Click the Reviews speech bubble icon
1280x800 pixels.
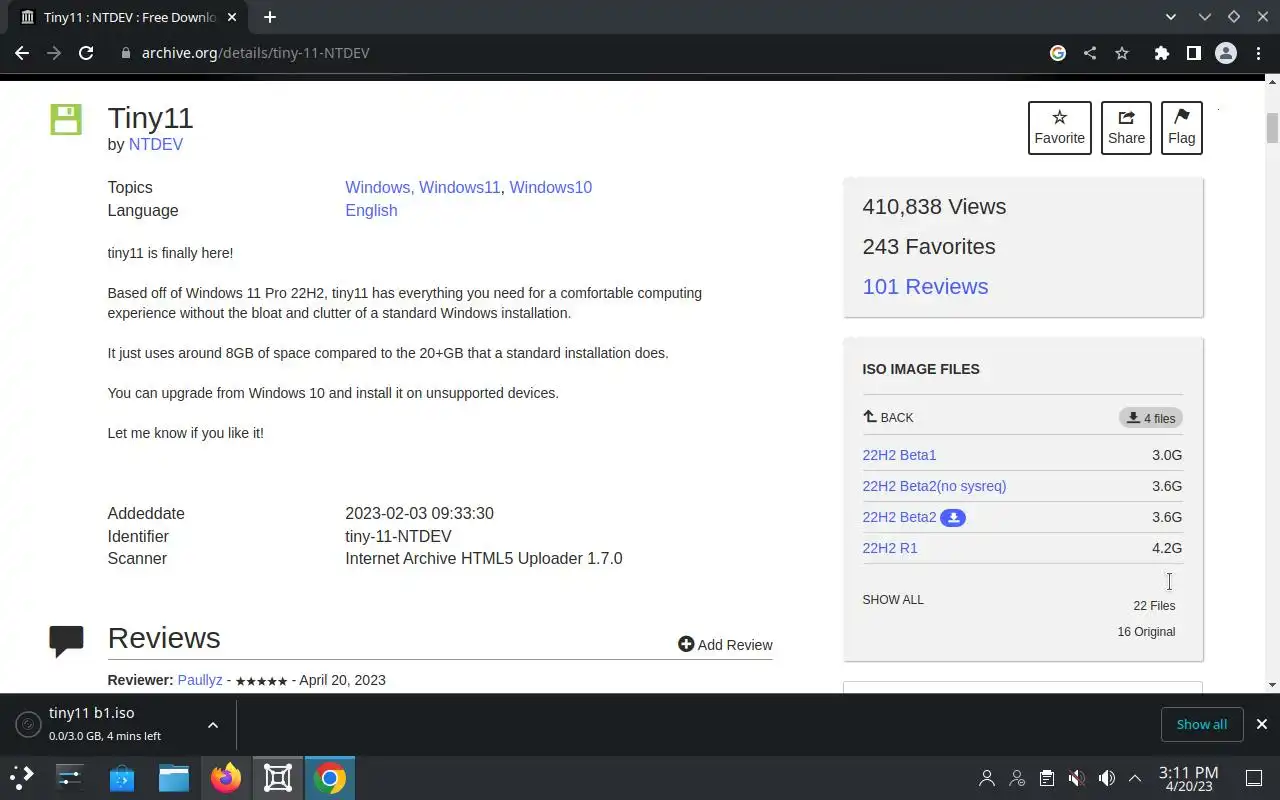(x=66, y=641)
